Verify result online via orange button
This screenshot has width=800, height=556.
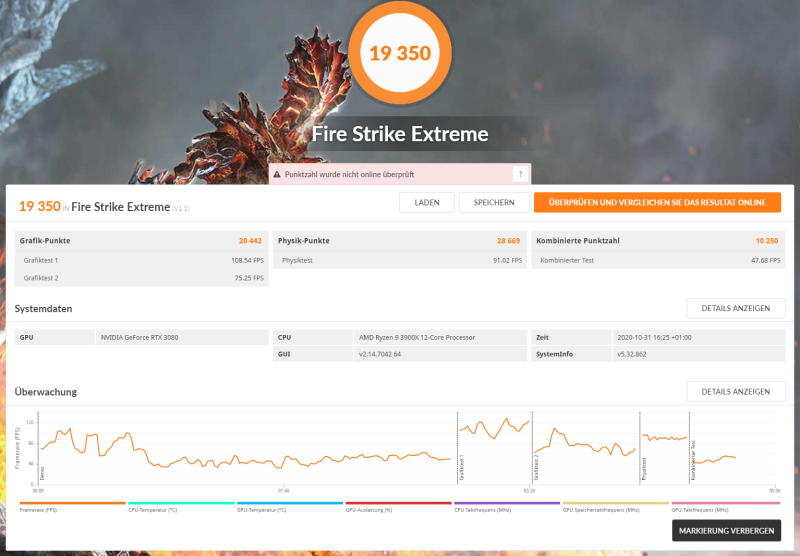tap(657, 203)
